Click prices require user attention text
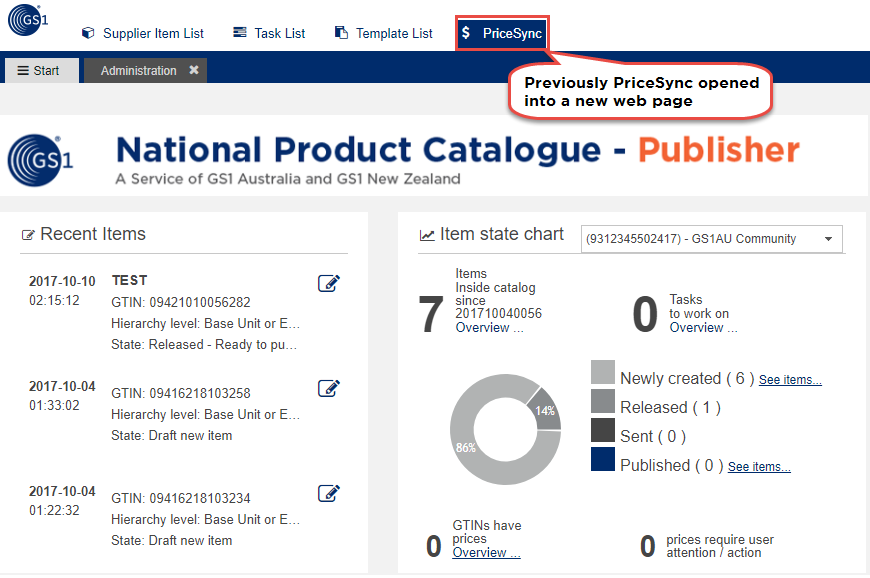Viewport: 870px width, 578px height. click(x=720, y=546)
